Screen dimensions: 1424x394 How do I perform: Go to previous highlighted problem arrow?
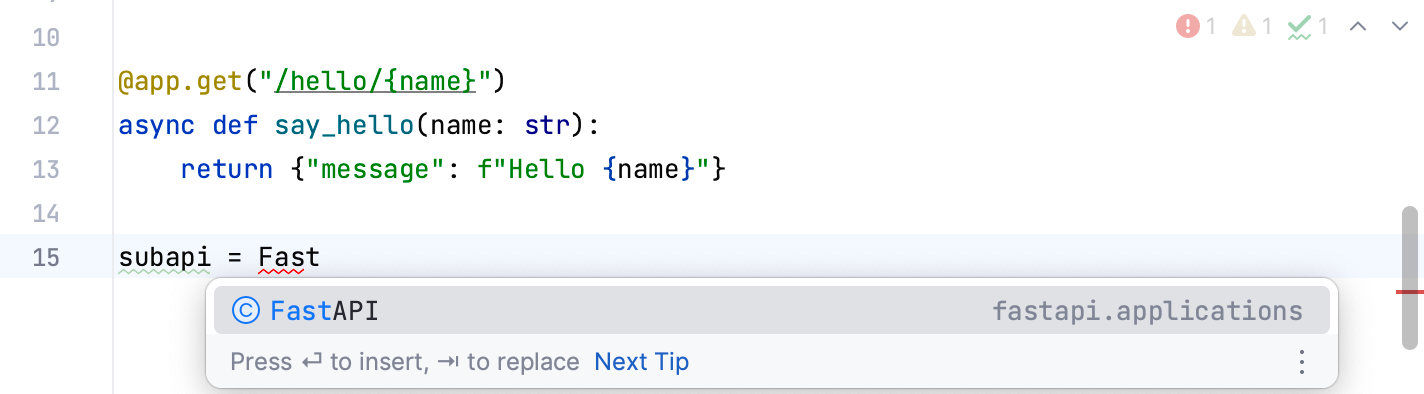click(x=1358, y=27)
